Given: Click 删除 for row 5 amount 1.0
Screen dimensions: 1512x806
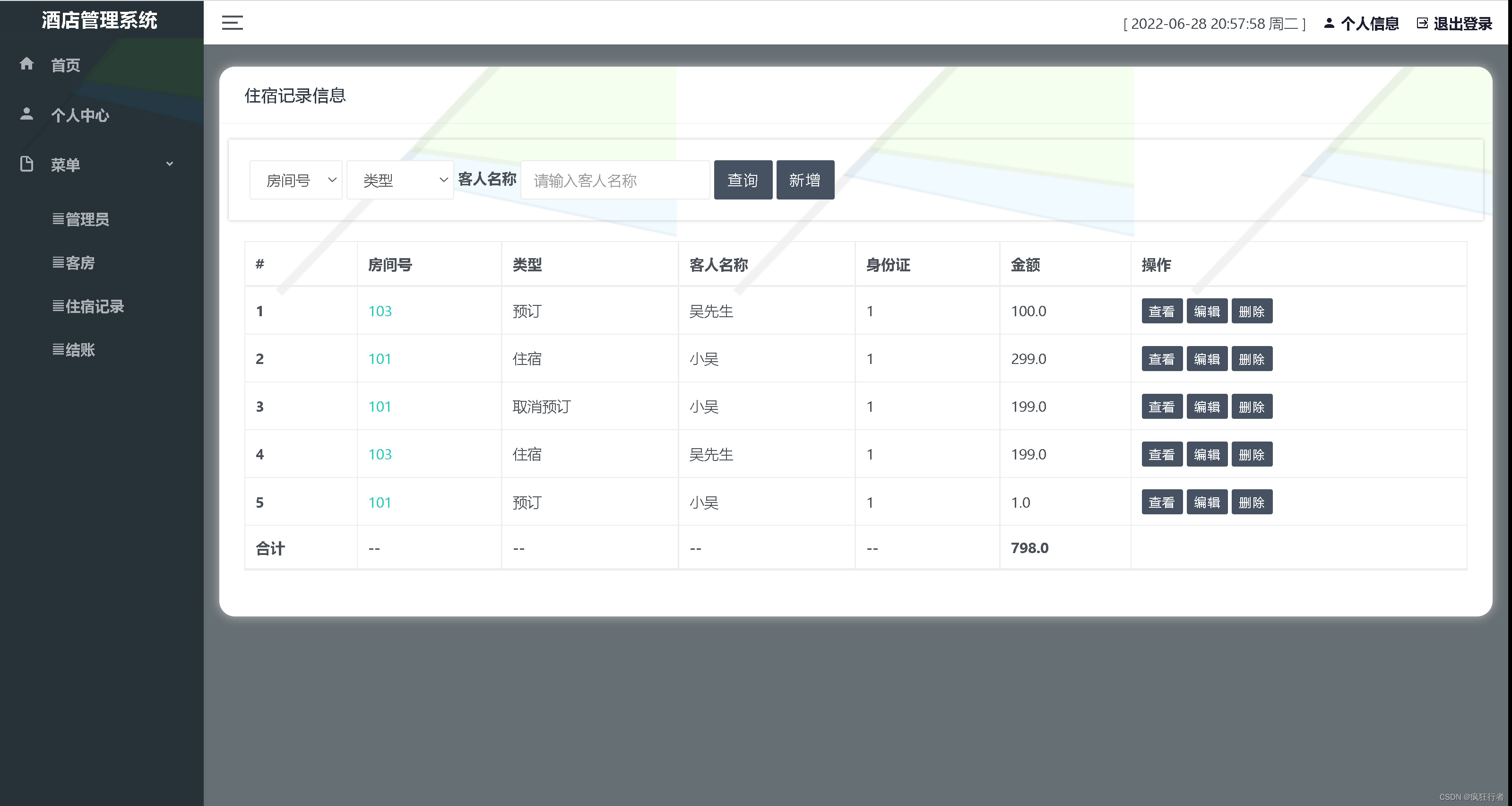Looking at the screenshot, I should tap(1252, 502).
